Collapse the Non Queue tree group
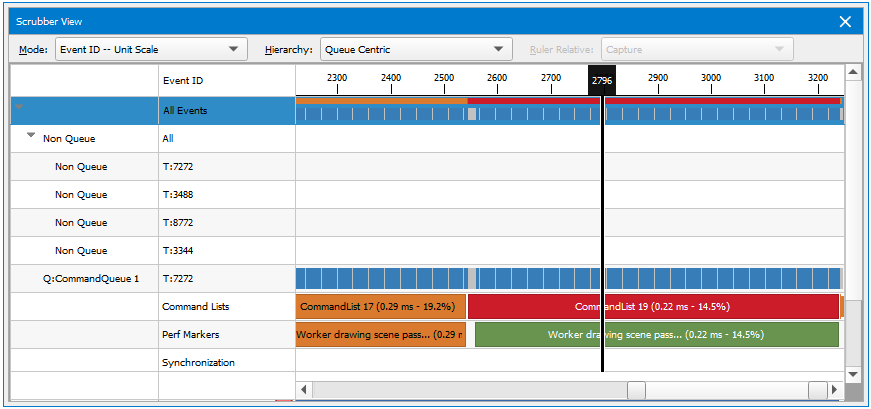The height and width of the screenshot is (409, 871). pyautogui.click(x=31, y=138)
